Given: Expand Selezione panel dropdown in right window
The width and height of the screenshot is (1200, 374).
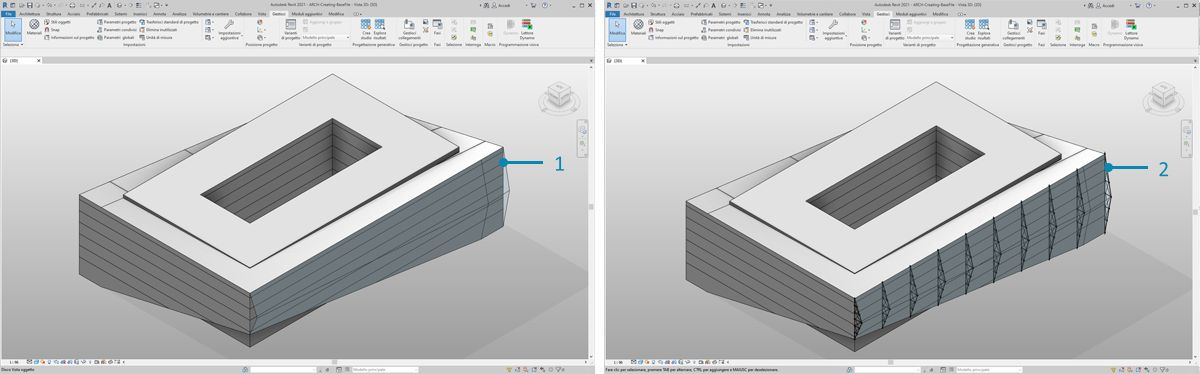Looking at the screenshot, I should 617,45.
